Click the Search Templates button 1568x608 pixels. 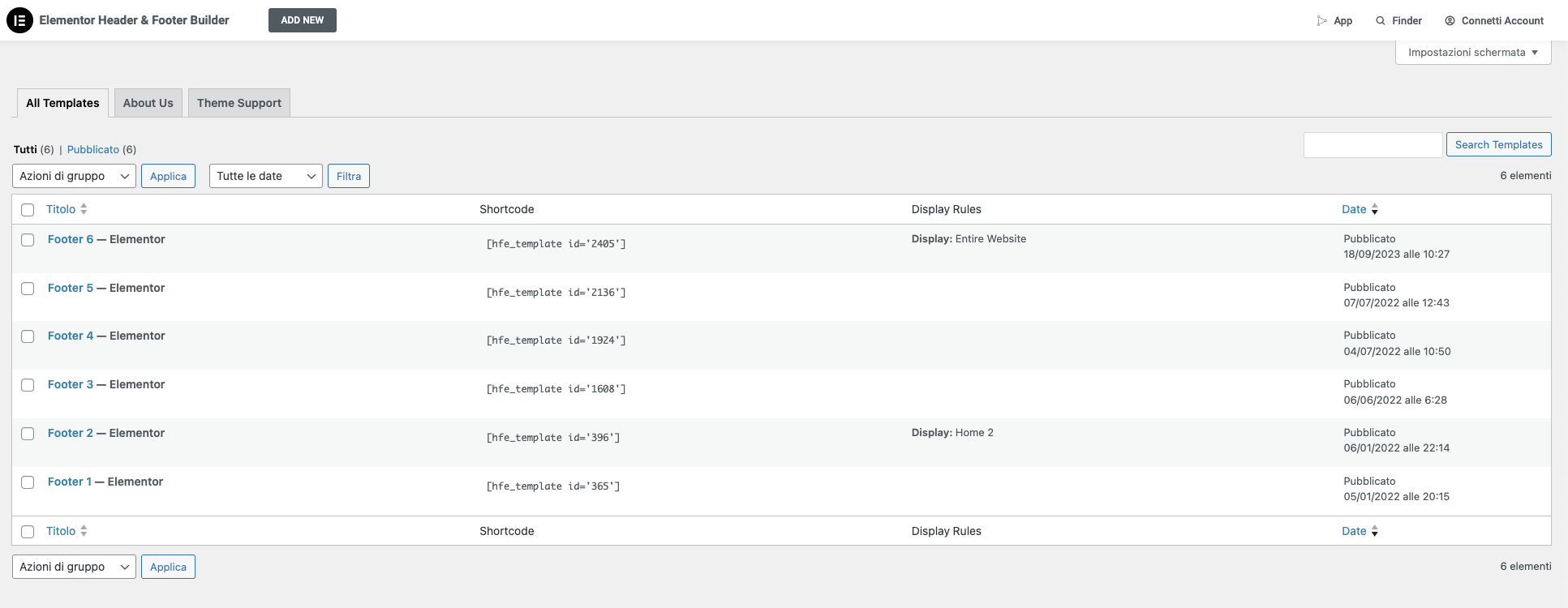1497,144
